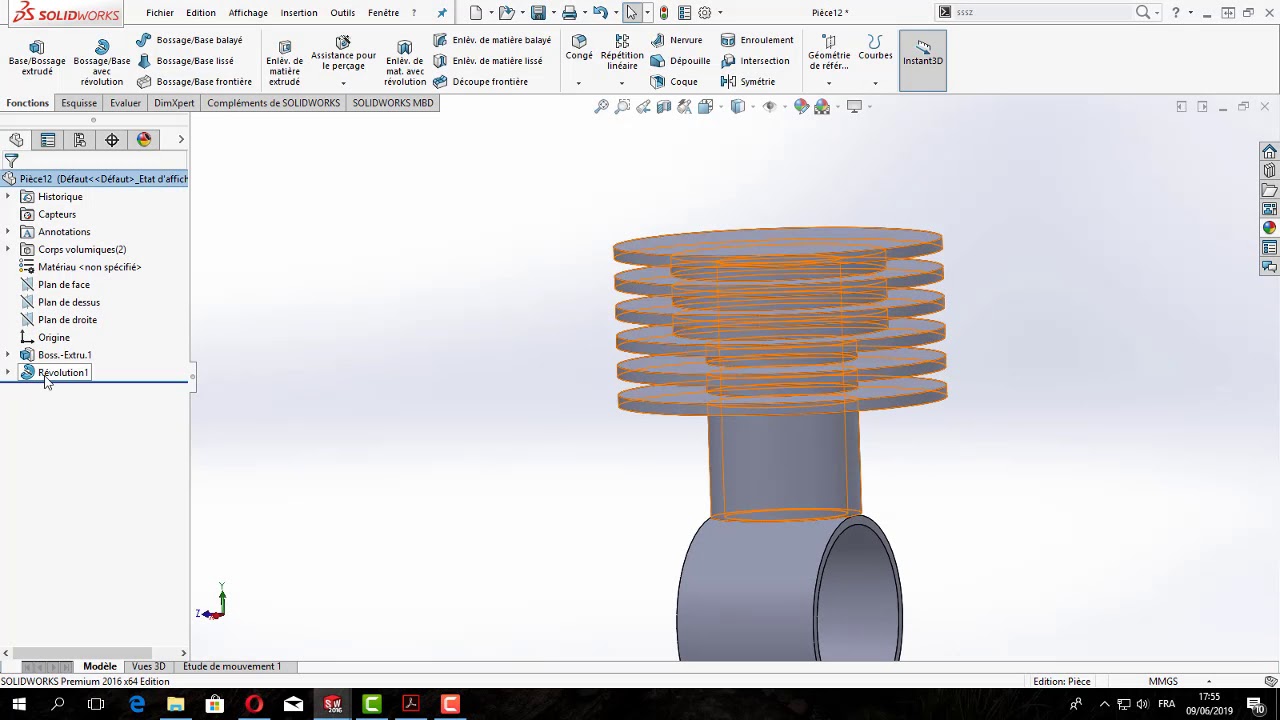Open the ConfigurationManager tab icon
Image resolution: width=1280 pixels, height=720 pixels.
point(80,140)
